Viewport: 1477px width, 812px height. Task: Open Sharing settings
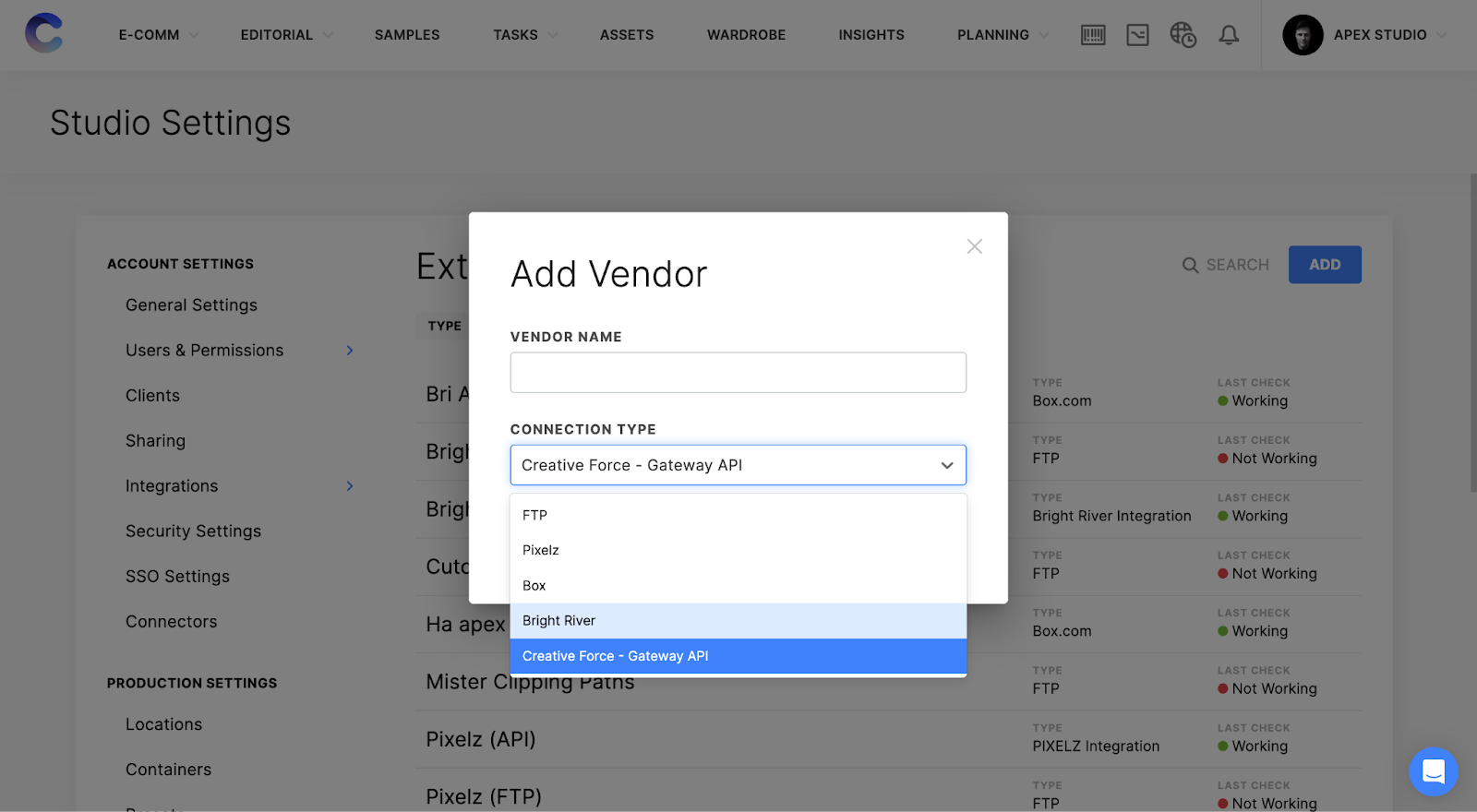coord(155,441)
